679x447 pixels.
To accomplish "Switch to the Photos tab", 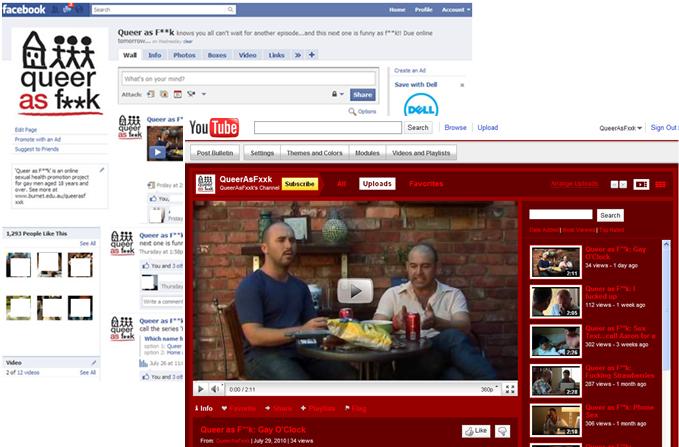I will [184, 55].
